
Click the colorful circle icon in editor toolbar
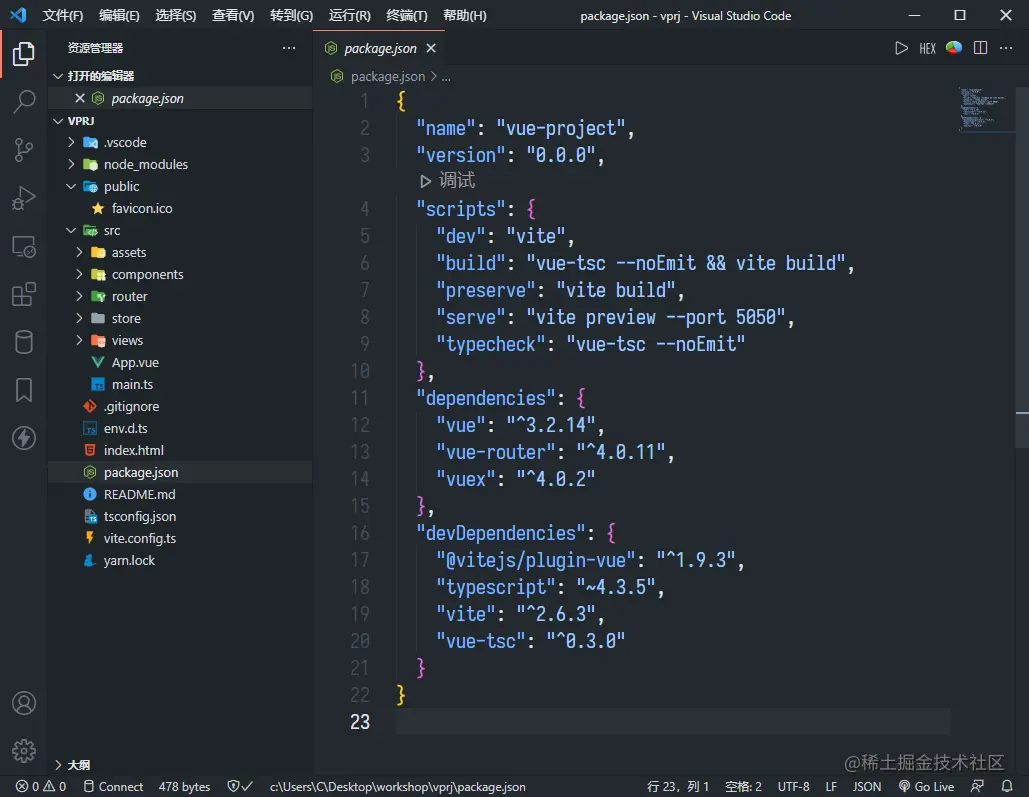pyautogui.click(x=954, y=48)
